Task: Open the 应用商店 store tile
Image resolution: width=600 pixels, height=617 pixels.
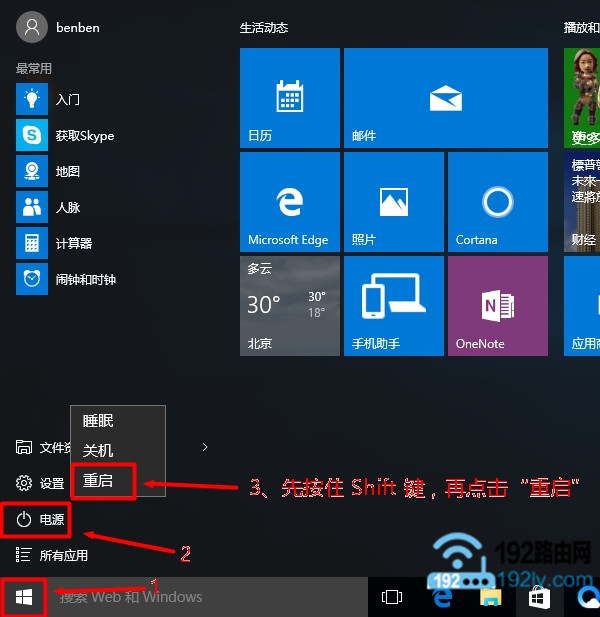Action: (x=582, y=306)
